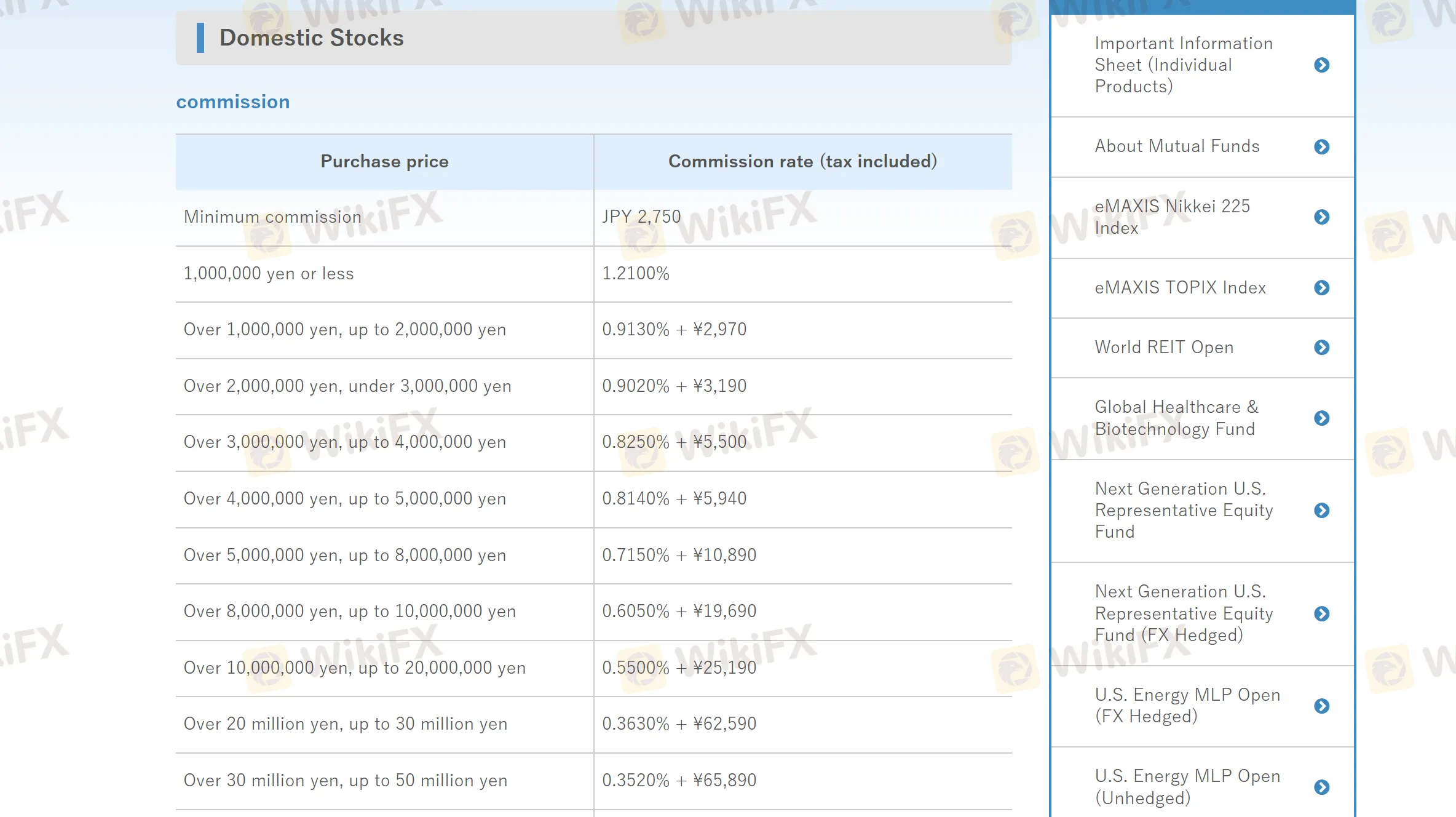Click arrow icon beside World REIT Open
The width and height of the screenshot is (1456, 817).
pos(1321,348)
